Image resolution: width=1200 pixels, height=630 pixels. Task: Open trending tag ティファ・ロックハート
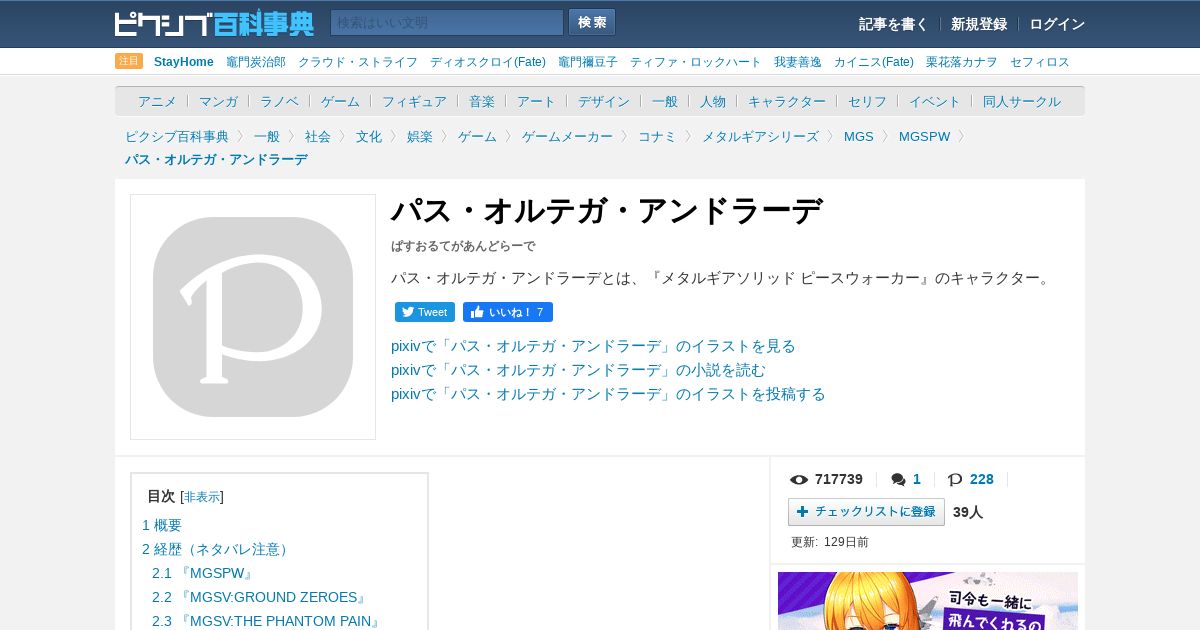pos(696,62)
